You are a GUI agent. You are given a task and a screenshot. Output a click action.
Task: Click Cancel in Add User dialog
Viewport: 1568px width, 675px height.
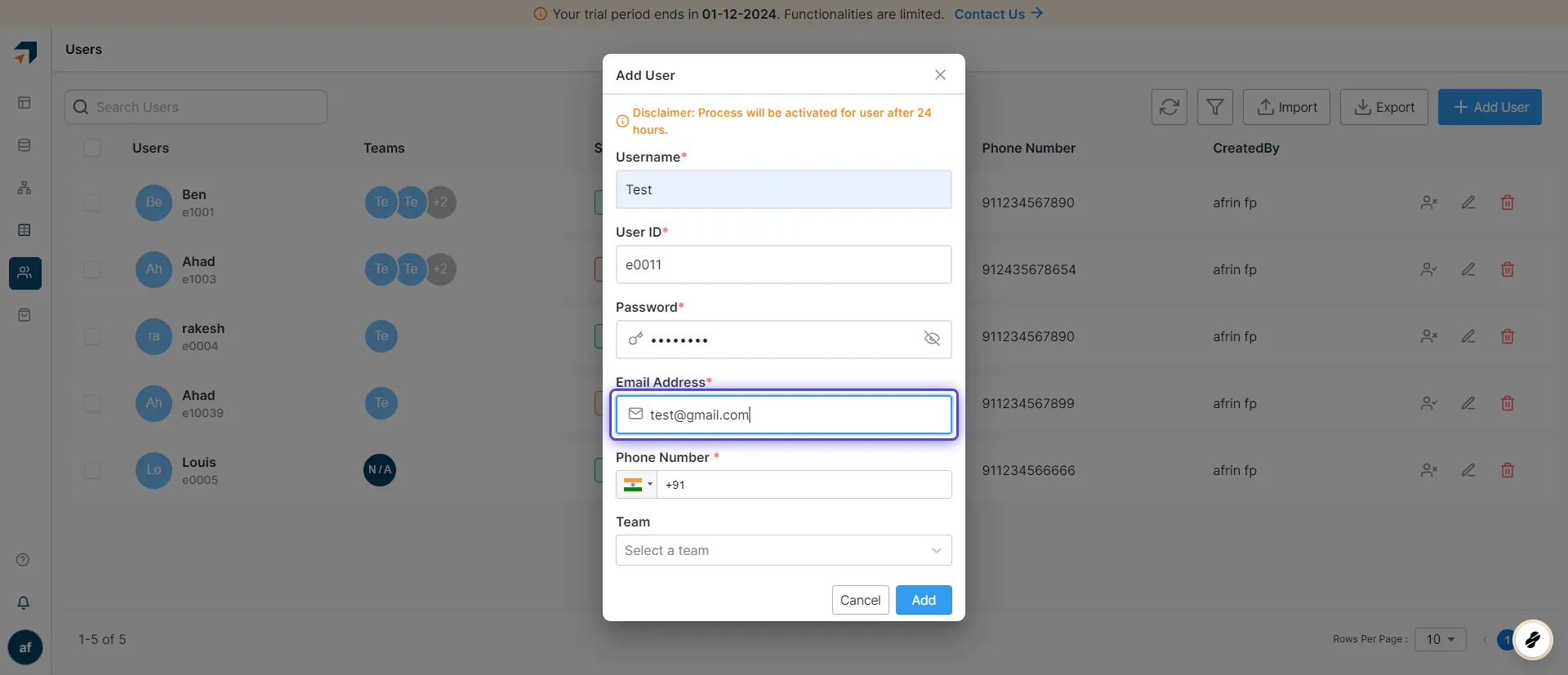click(861, 600)
